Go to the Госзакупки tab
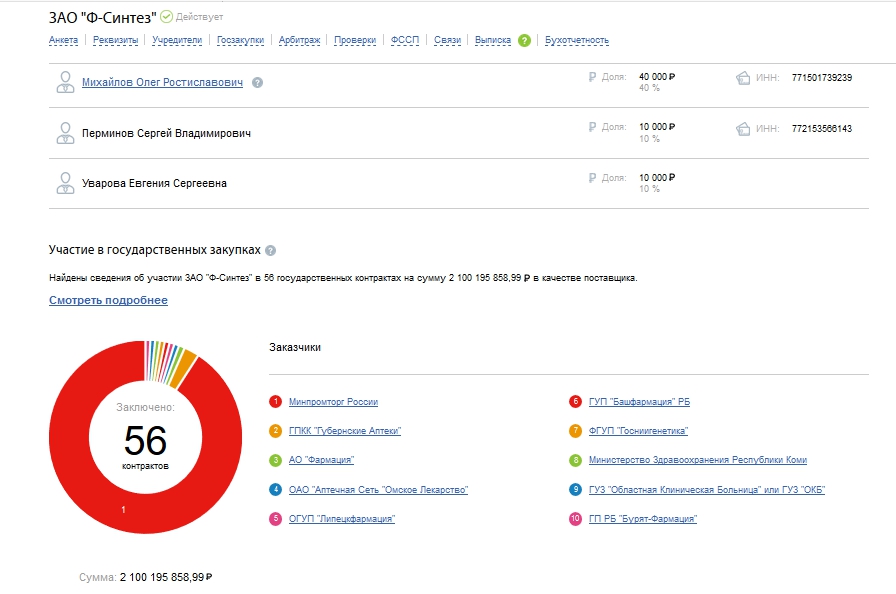896x594 pixels. coord(241,40)
